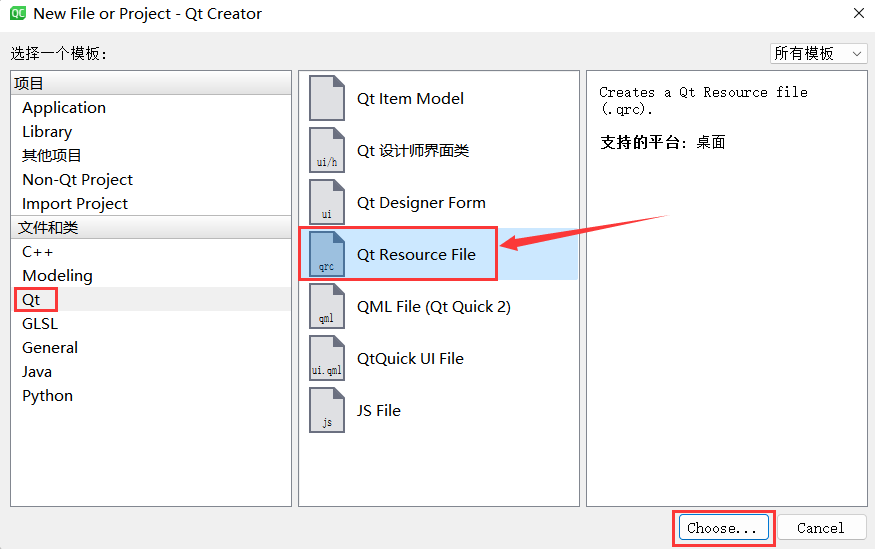The height and width of the screenshot is (549, 875).
Task: Select the Library project category
Action: [x=47, y=132]
